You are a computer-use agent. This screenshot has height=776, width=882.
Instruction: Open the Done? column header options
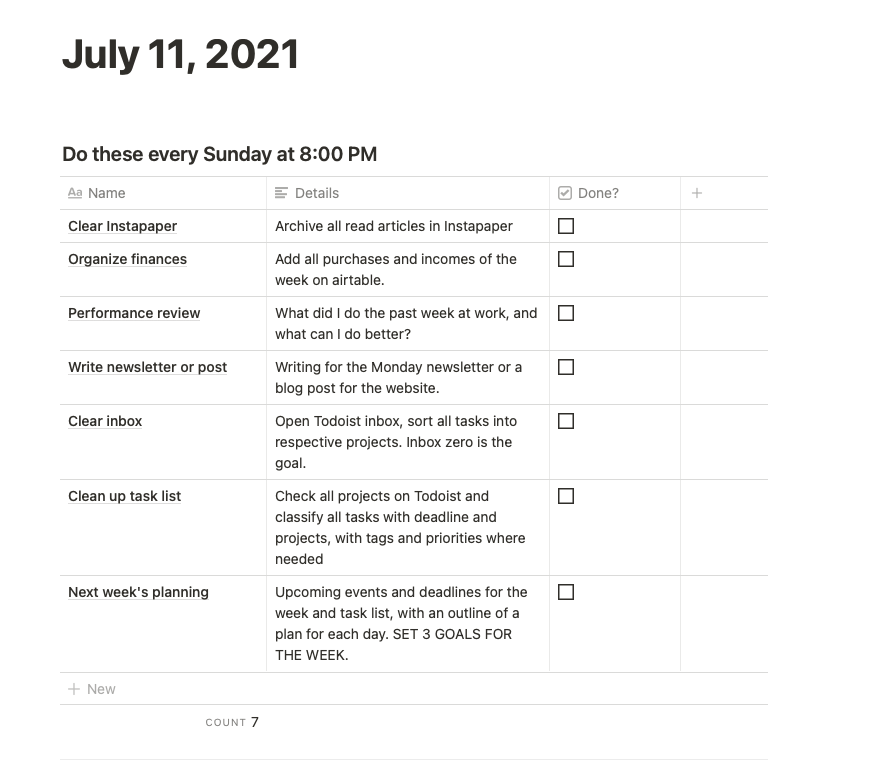[615, 193]
